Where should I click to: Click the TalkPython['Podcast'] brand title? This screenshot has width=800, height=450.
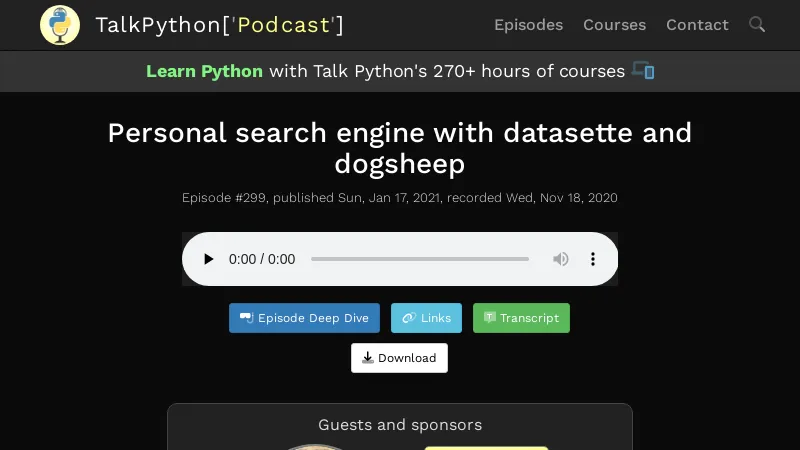coord(219,25)
